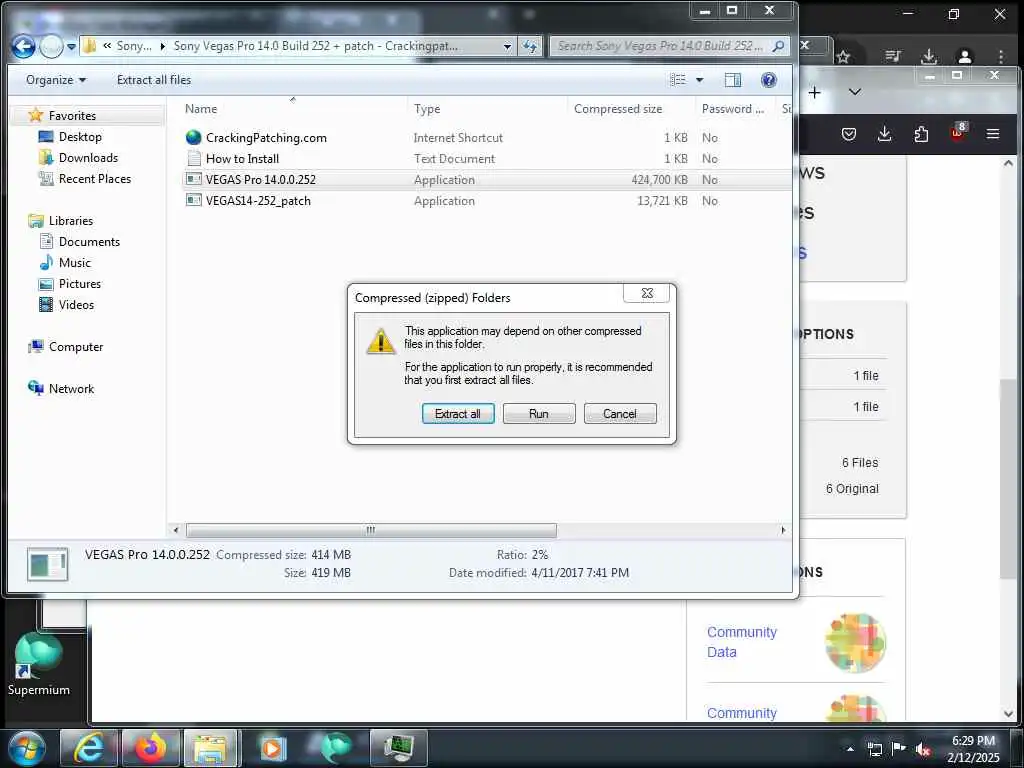Screen dimensions: 1024x768
Task: Open Network in navigation pane
Action: [71, 389]
